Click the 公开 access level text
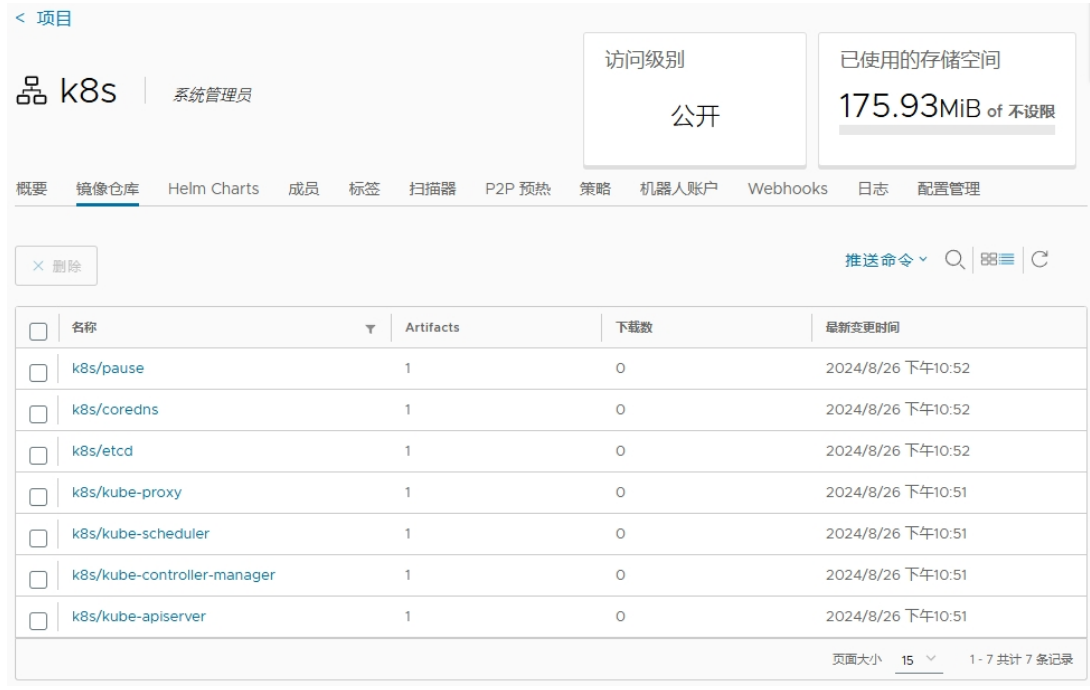The height and width of the screenshot is (690, 1090). 695,115
